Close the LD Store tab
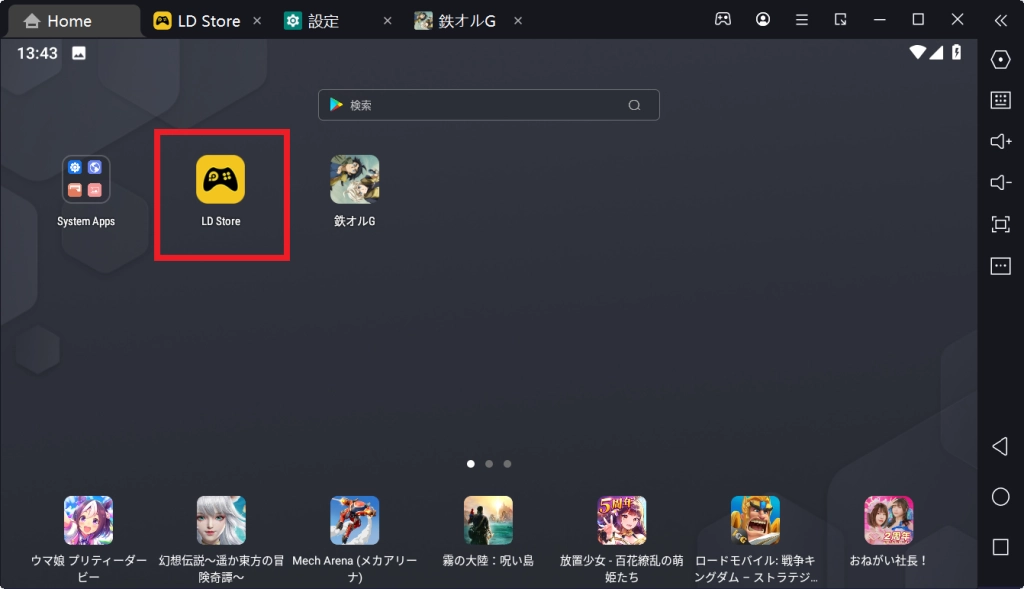Image resolution: width=1024 pixels, height=589 pixels. (x=257, y=21)
